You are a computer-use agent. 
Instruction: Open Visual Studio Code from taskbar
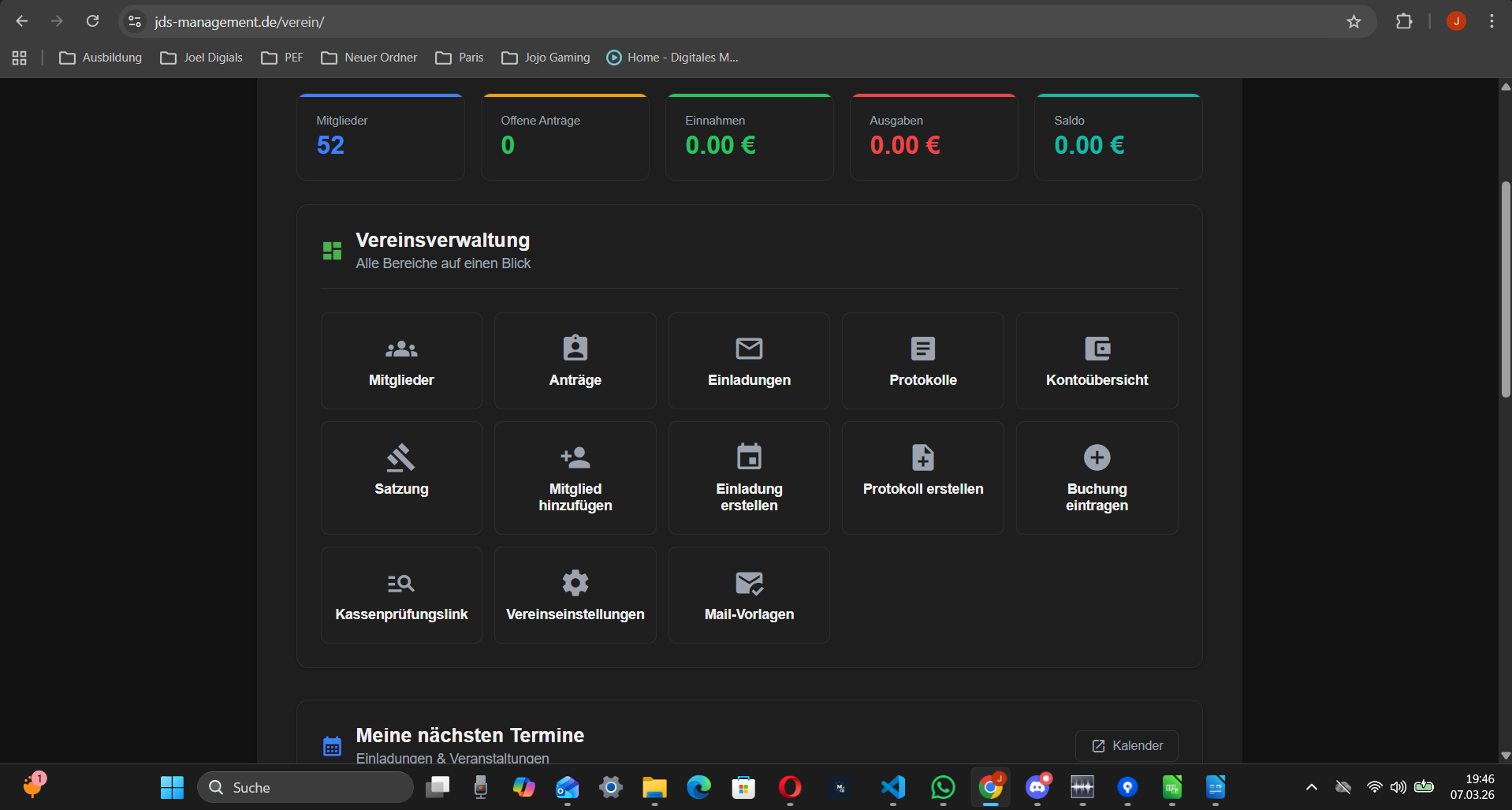click(x=892, y=787)
